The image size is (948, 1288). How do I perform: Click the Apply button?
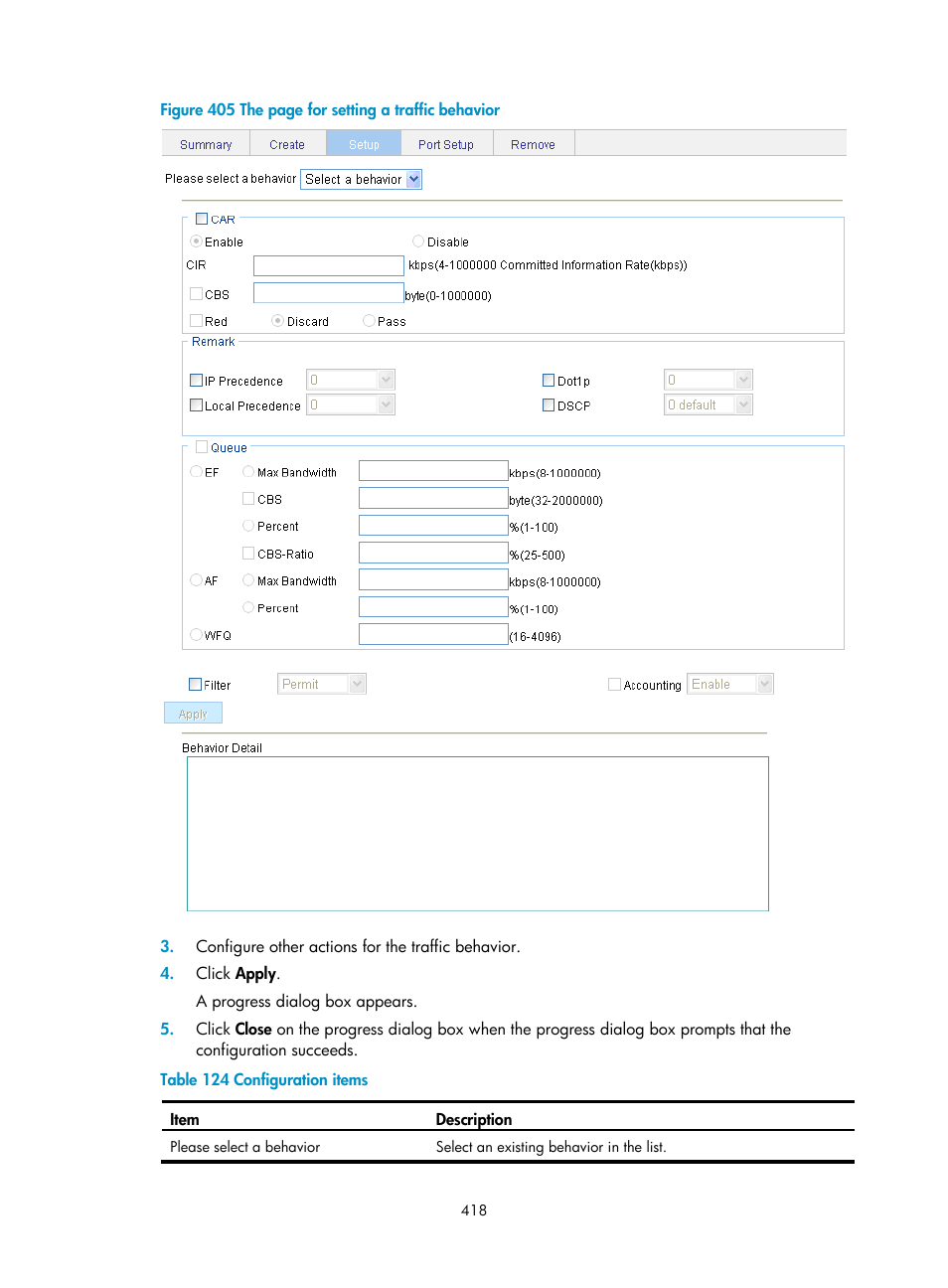coord(193,714)
